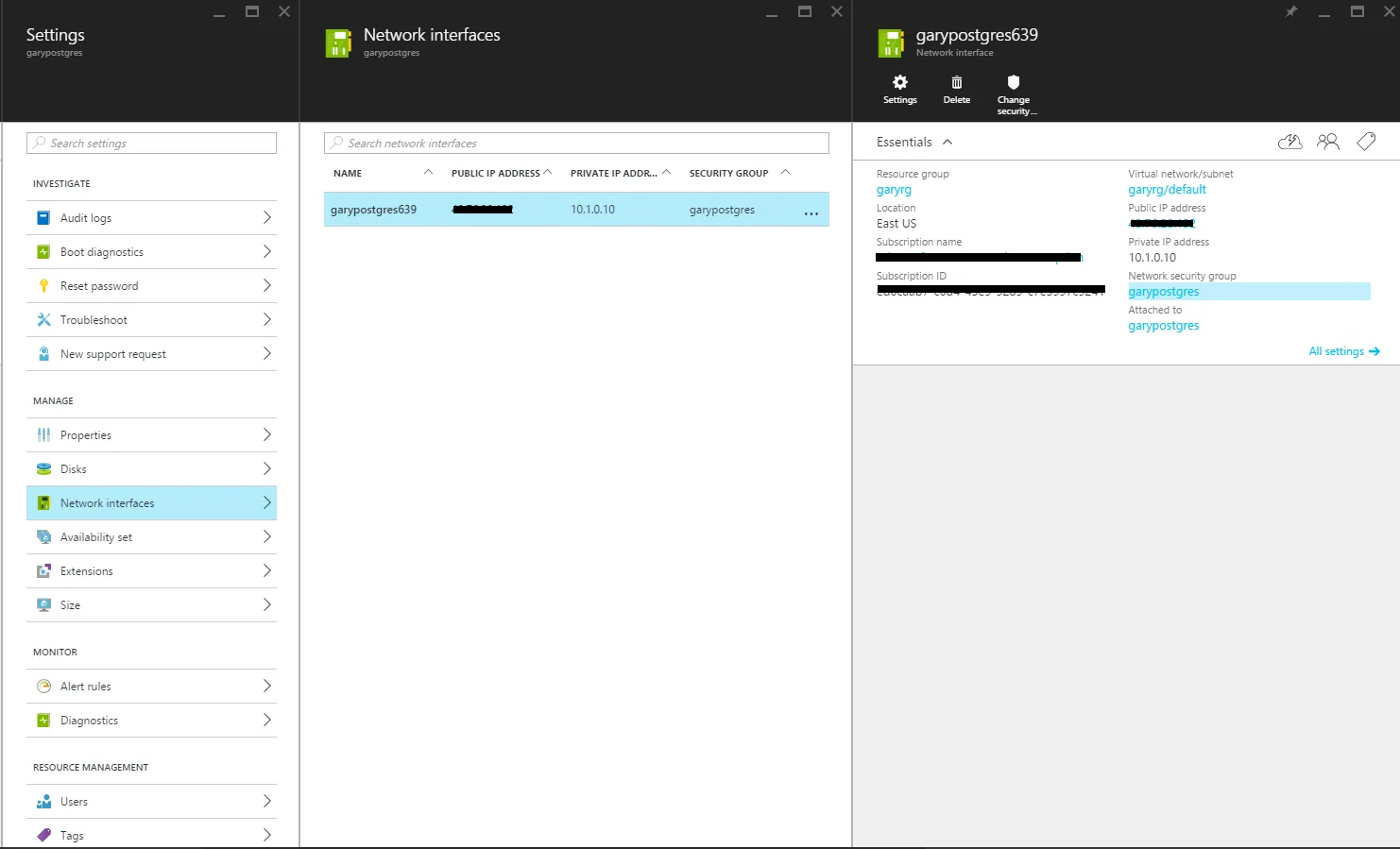The image size is (1400, 849).
Task: Open Diagnostics under Monitor
Action: pyautogui.click(x=151, y=721)
